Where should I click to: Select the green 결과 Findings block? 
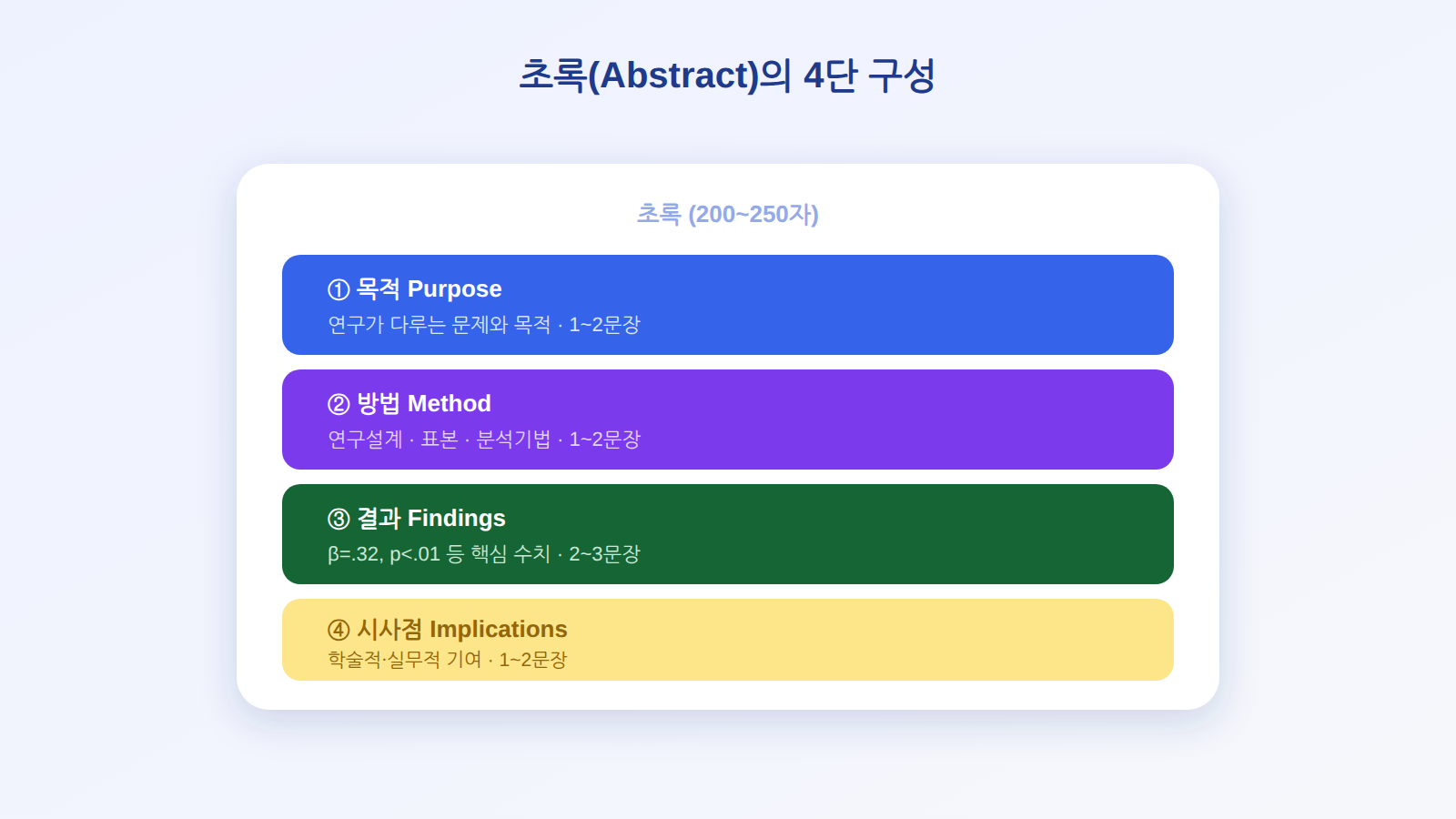[x=728, y=534]
